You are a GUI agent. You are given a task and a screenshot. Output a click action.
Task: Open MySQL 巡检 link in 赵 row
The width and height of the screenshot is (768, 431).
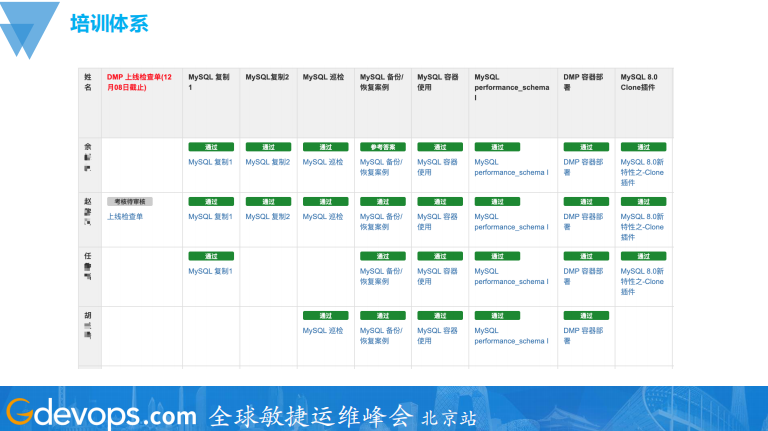tap(323, 216)
